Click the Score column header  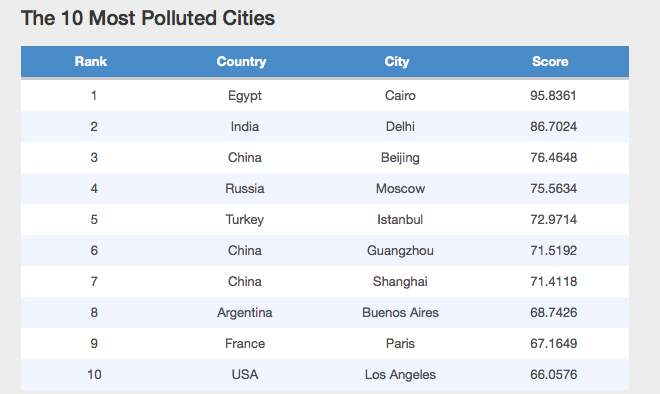550,61
